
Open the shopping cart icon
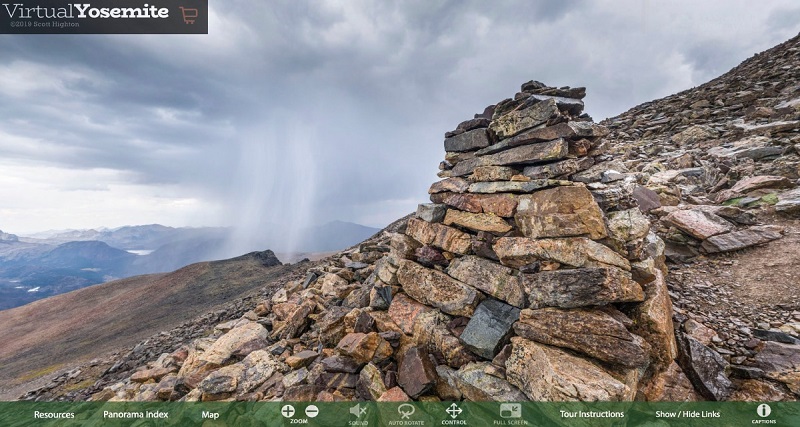point(188,15)
